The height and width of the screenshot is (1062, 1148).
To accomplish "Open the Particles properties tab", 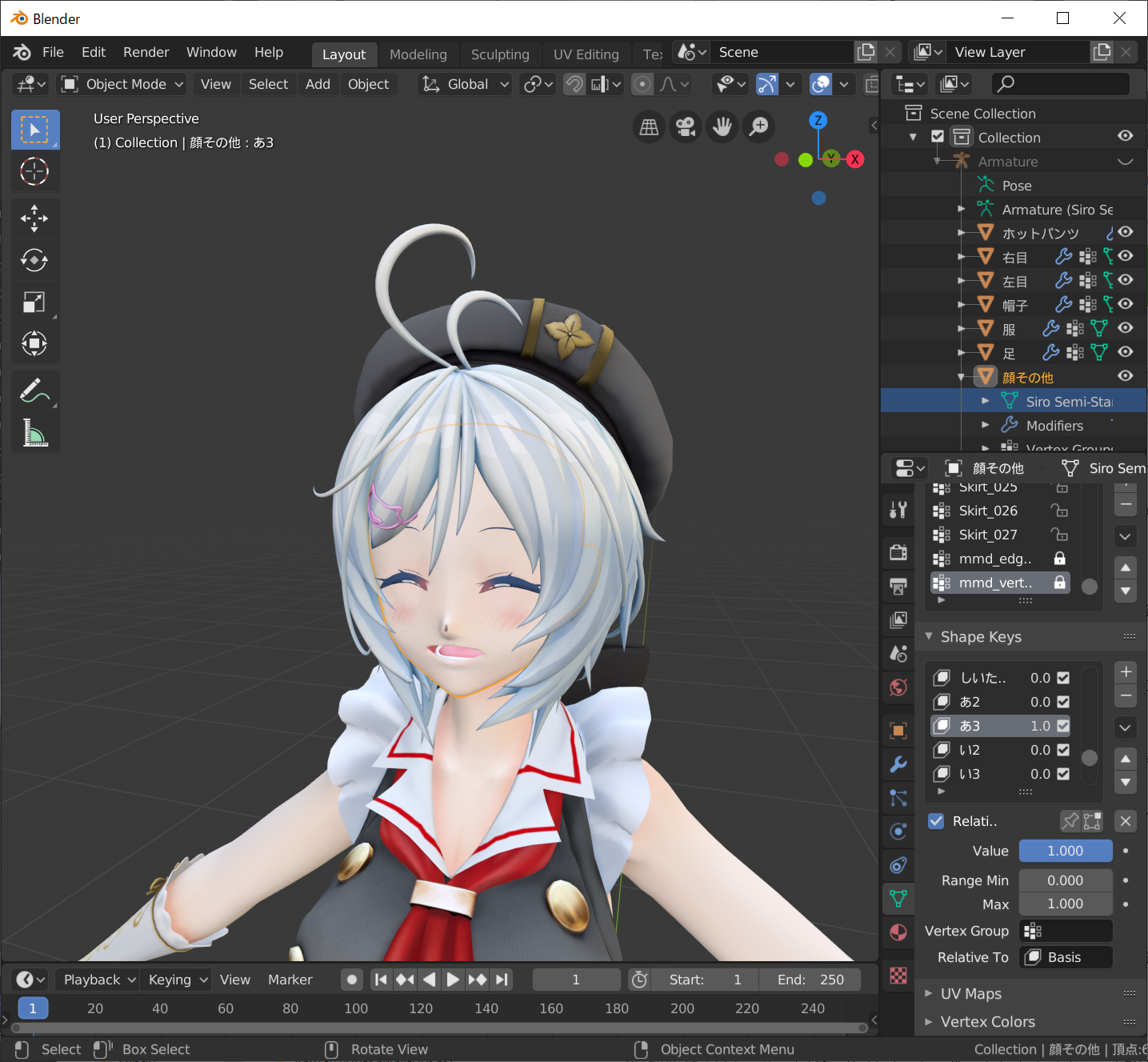I will coord(898,798).
